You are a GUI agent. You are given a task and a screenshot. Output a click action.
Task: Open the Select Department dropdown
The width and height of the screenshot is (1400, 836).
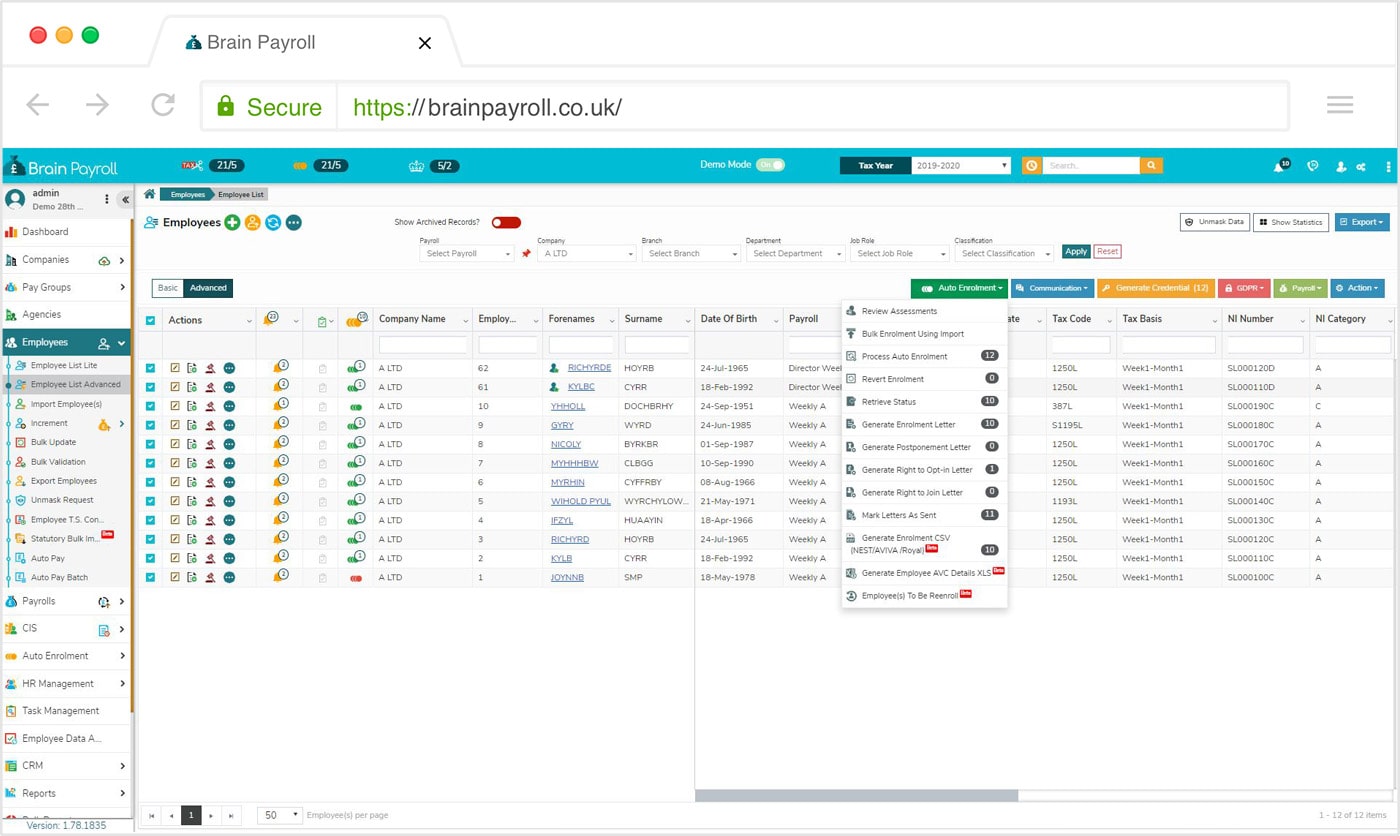coord(795,254)
